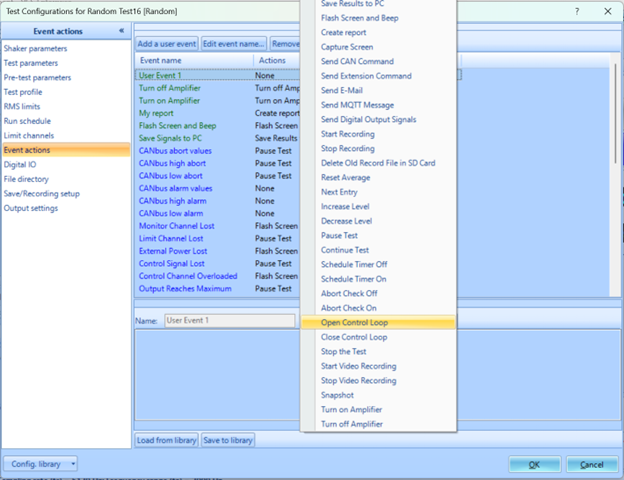
Task: Click the Edit event name button
Action: pyautogui.click(x=234, y=44)
